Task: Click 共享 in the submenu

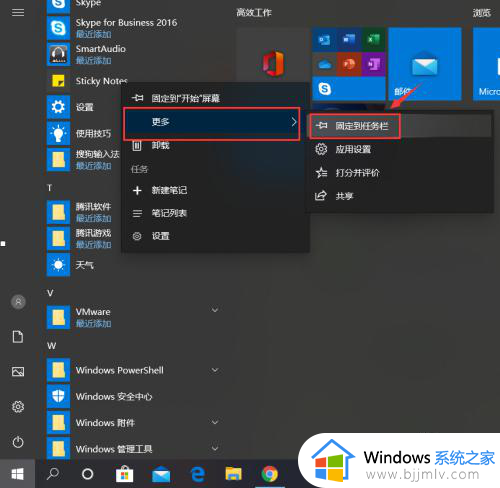Action: (400, 196)
